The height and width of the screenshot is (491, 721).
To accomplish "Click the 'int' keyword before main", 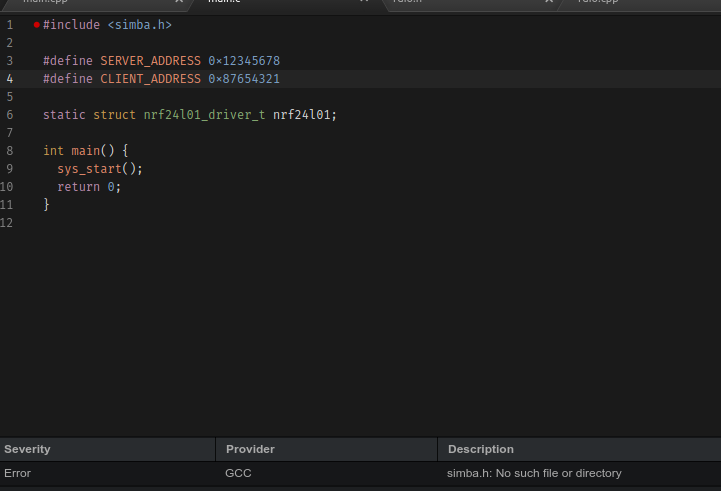I will (53, 150).
